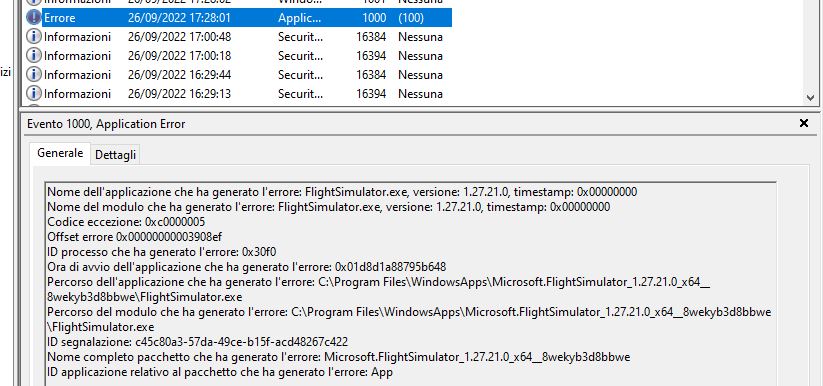Click info icon of 17:00:48 event

(34, 37)
